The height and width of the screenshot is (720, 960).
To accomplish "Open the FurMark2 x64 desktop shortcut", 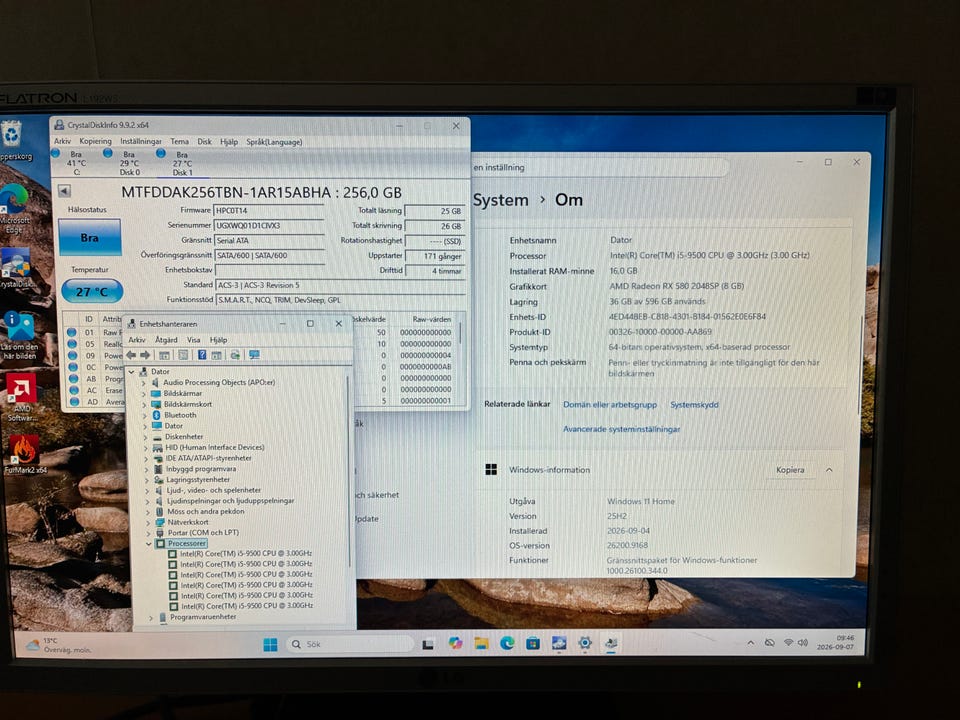I will [24, 454].
